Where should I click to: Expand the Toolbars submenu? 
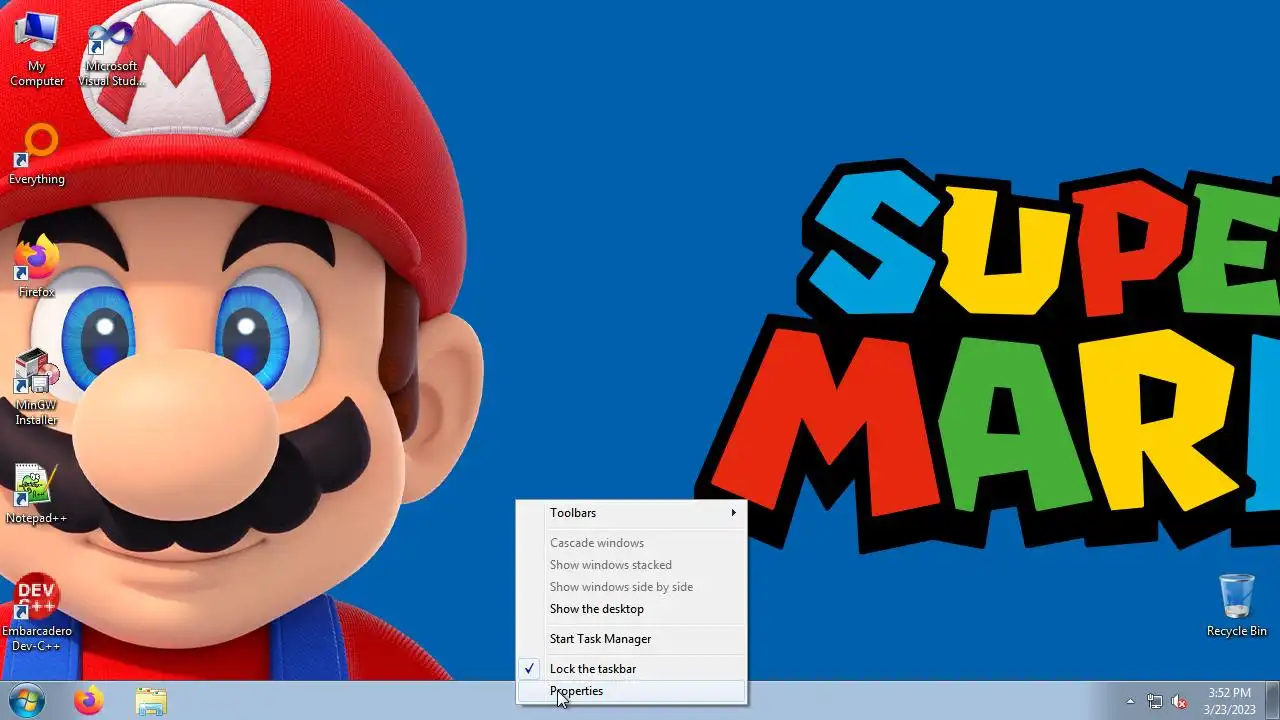pyautogui.click(x=631, y=513)
